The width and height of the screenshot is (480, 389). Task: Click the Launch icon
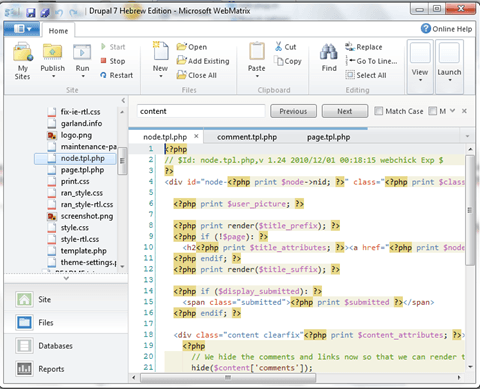pos(449,53)
